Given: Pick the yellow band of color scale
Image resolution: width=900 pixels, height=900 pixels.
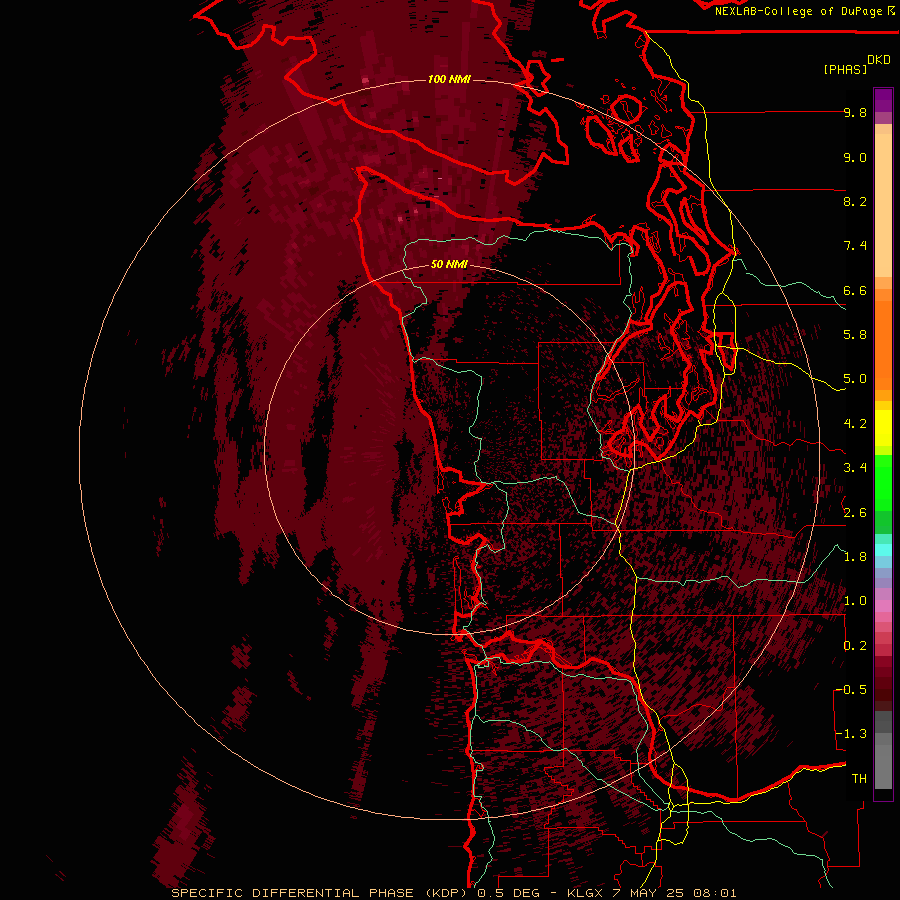Looking at the screenshot, I should point(883,428).
